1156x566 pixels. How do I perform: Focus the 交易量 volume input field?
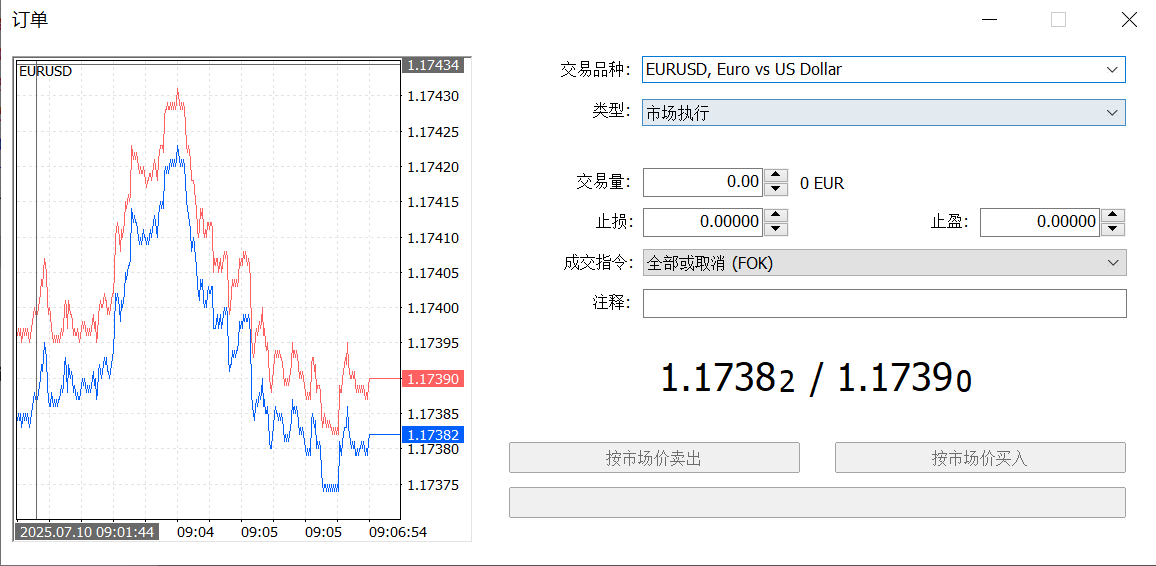(703, 182)
